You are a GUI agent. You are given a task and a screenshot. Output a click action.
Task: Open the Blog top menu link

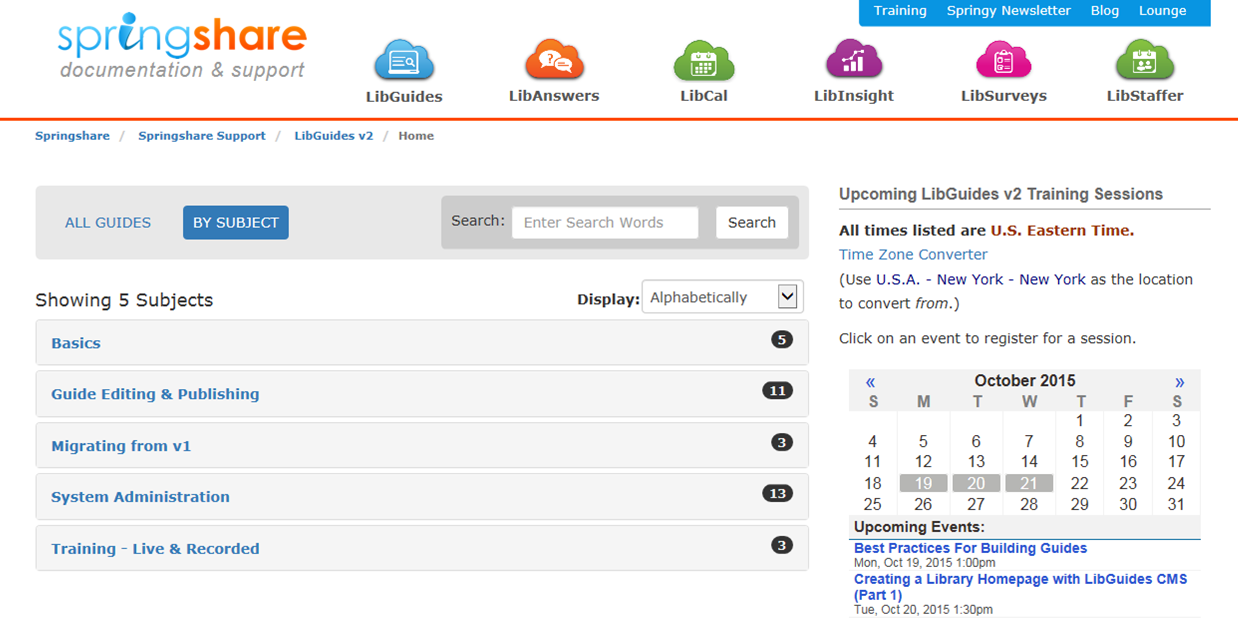tap(1105, 11)
